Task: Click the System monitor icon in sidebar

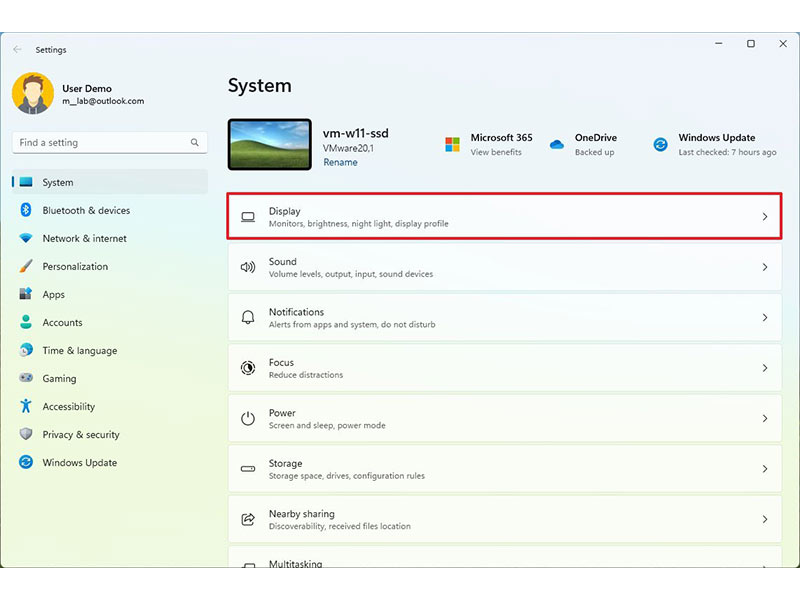Action: [x=26, y=182]
